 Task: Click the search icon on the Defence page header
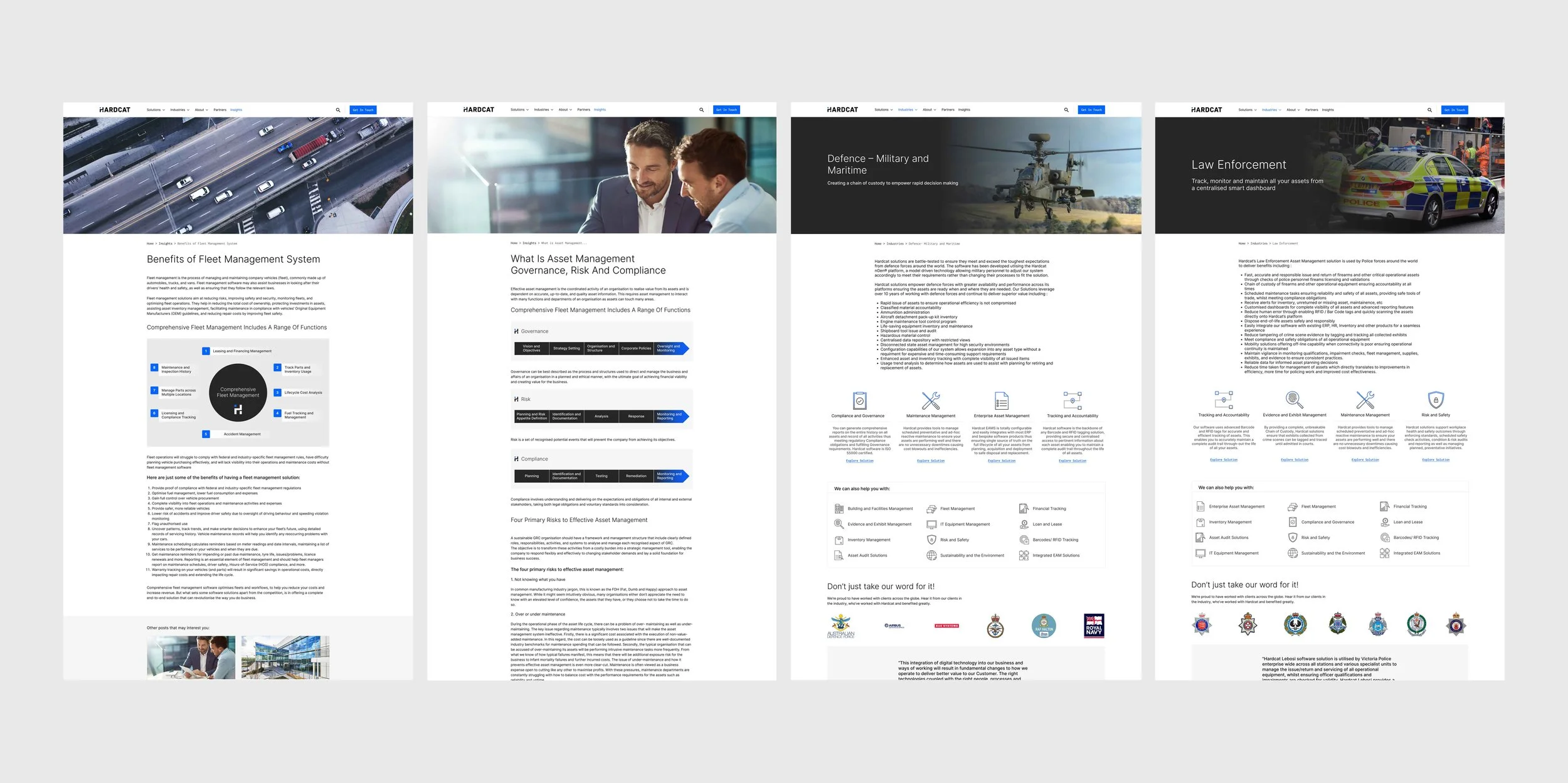coord(1066,110)
